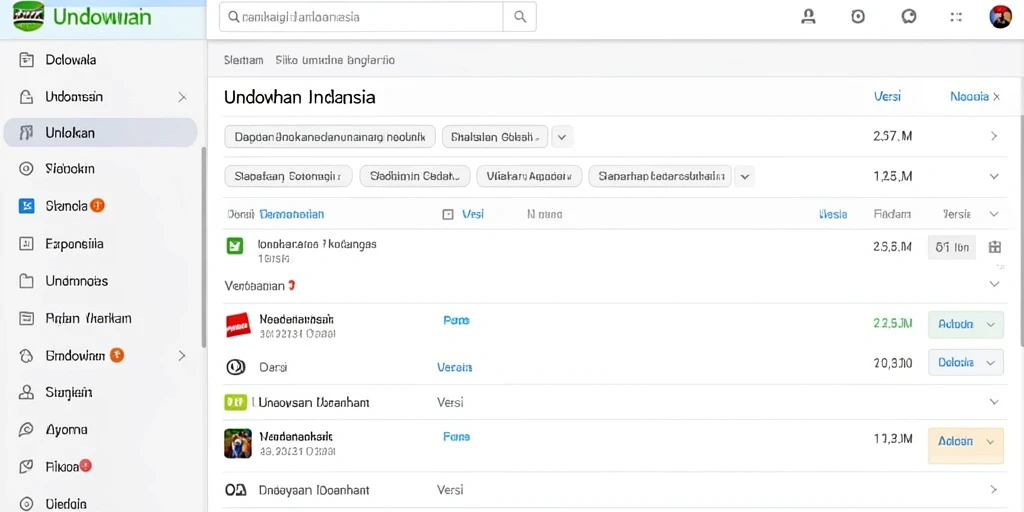Expand the Undomsin sidebar chevron
The width and height of the screenshot is (1024, 512).
click(x=182, y=97)
